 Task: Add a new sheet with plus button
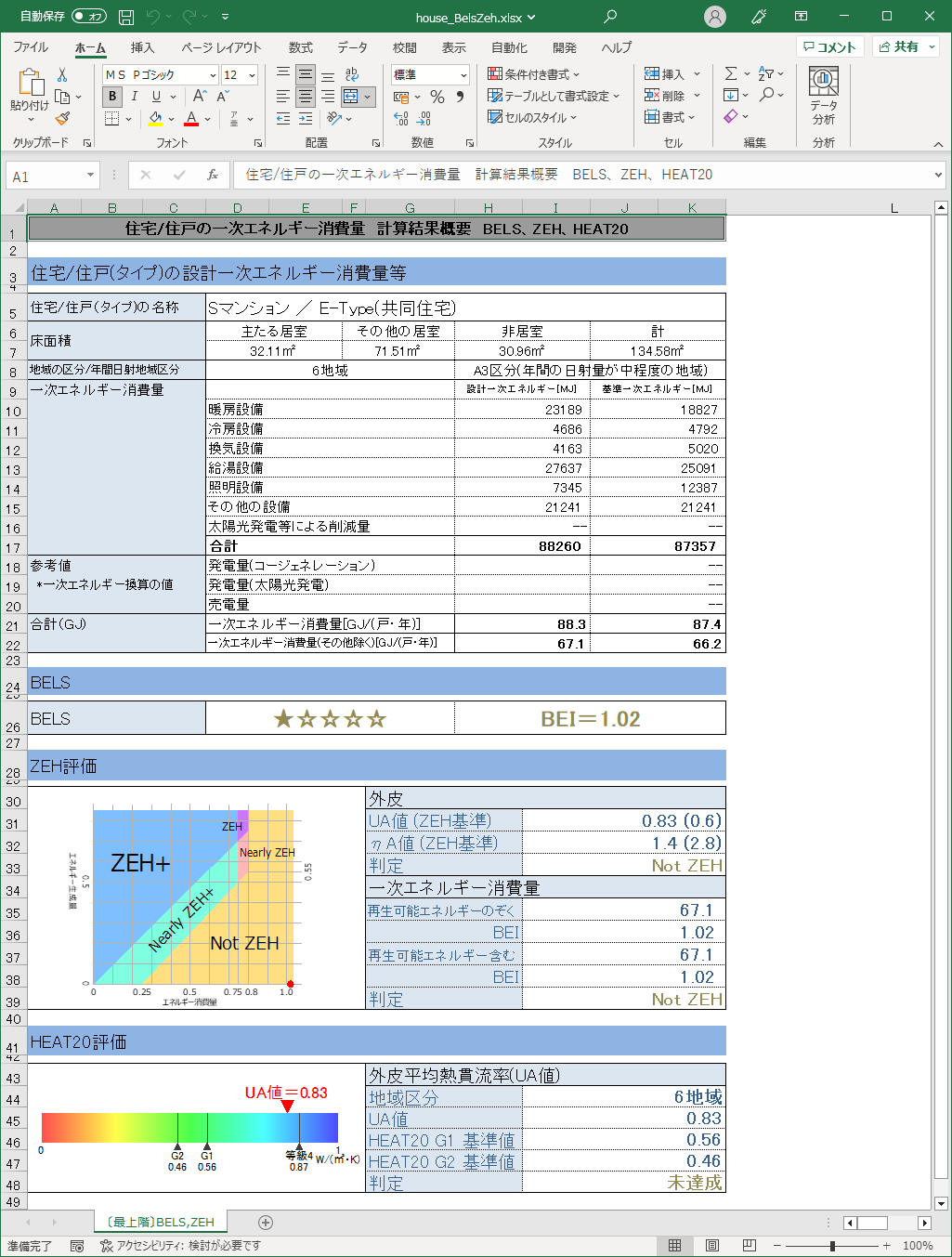[266, 1222]
